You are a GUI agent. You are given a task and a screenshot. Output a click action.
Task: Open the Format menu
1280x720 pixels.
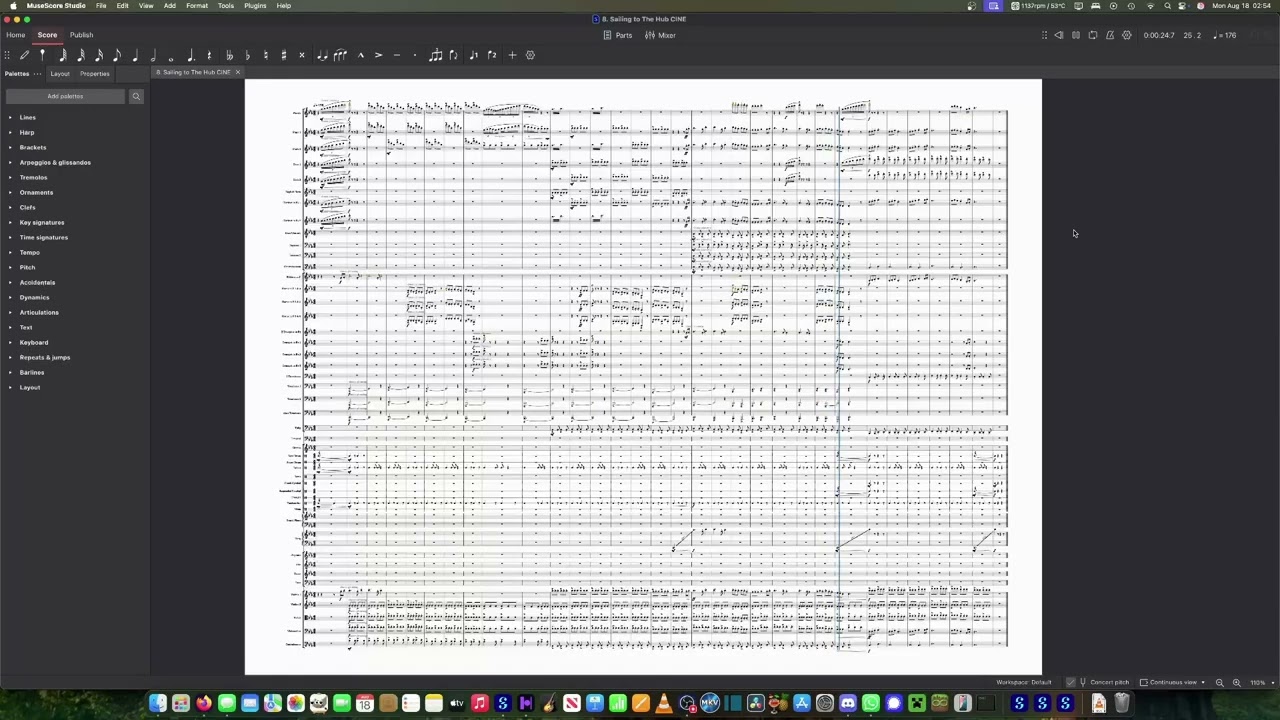coord(197,6)
